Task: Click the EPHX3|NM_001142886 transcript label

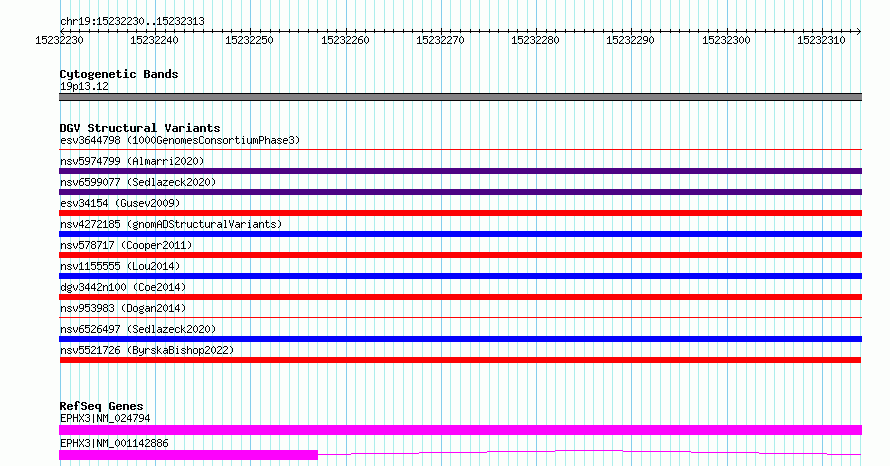Action: [x=114, y=443]
